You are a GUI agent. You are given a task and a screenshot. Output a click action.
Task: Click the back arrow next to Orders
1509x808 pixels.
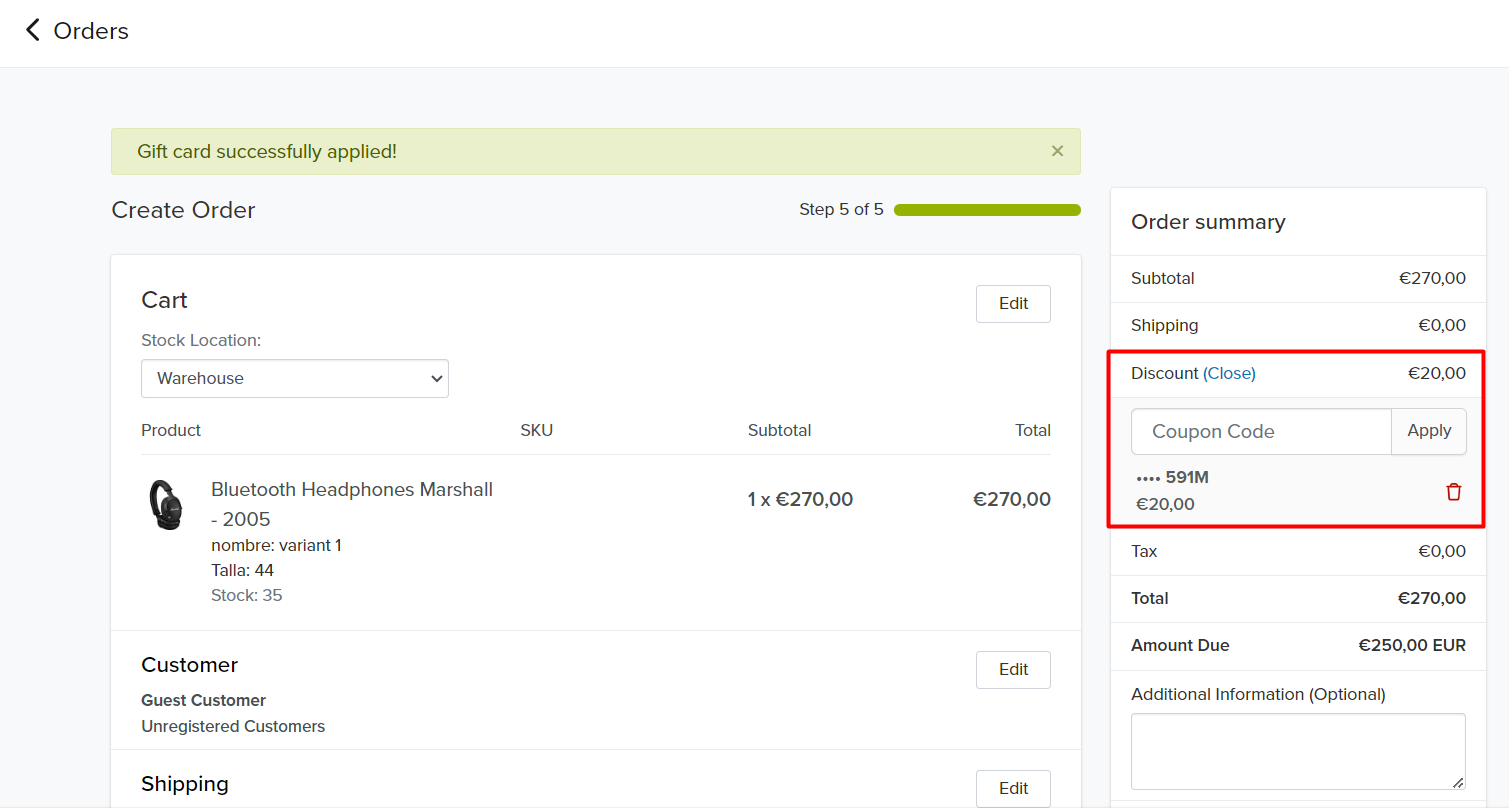33,31
